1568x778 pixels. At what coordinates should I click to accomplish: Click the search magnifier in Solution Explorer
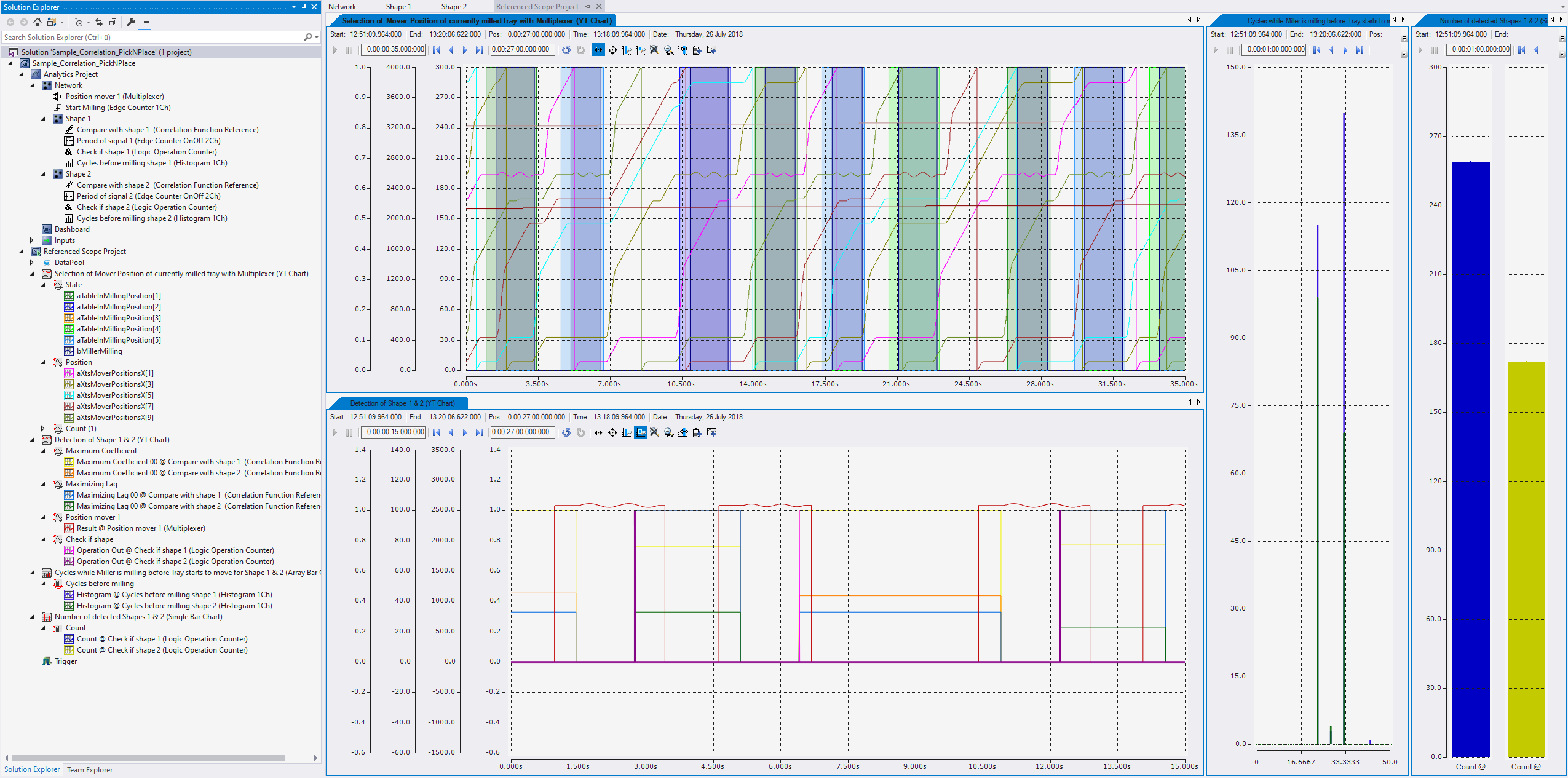tap(307, 38)
